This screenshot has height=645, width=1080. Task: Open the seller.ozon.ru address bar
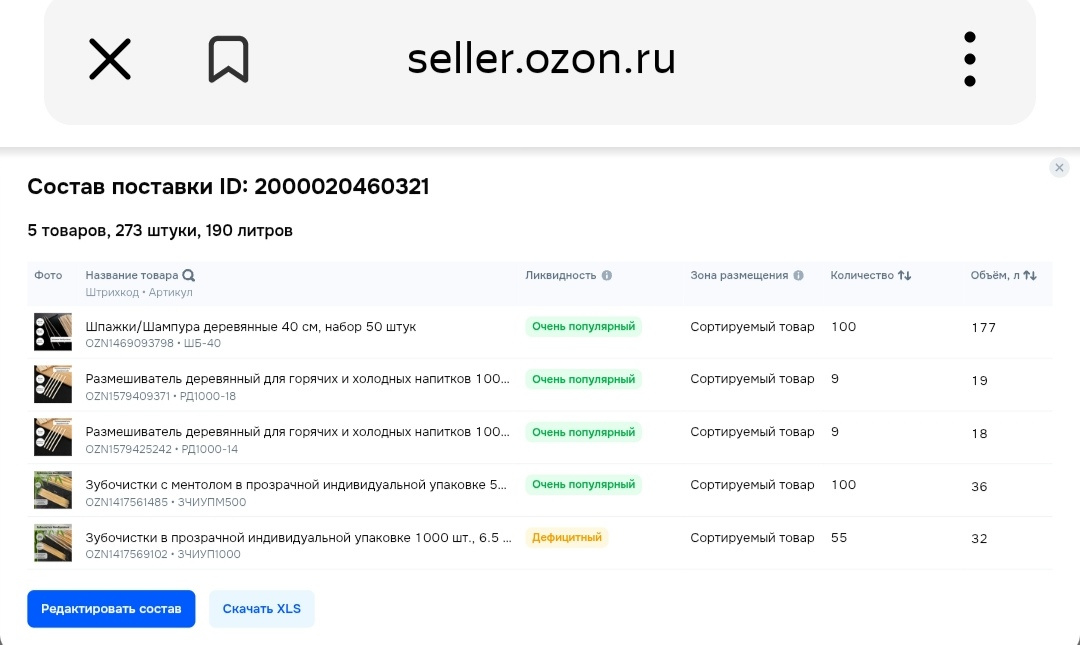point(541,59)
